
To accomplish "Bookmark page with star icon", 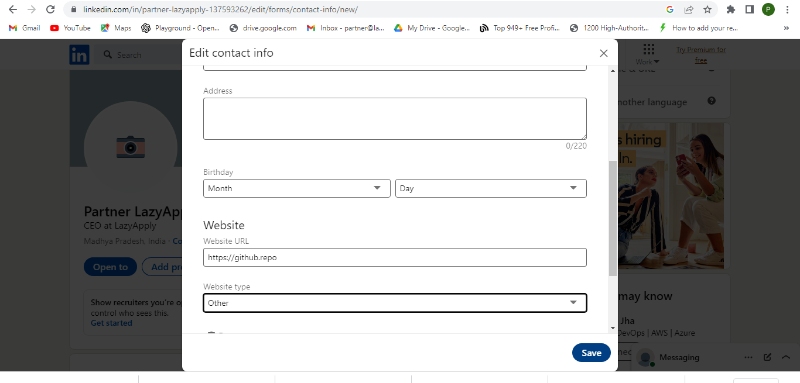I will point(707,9).
